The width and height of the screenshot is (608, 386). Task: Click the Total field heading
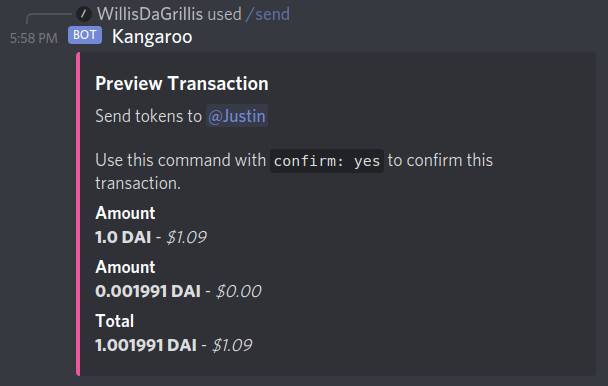point(115,321)
